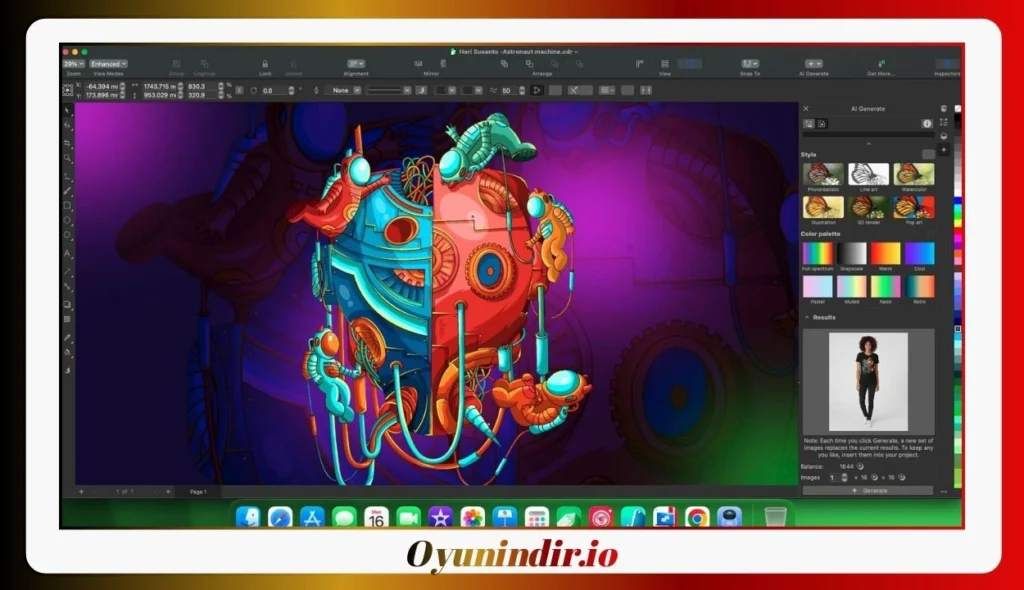Open the Trash in the Dock
This screenshot has width=1024, height=590.
click(x=775, y=517)
